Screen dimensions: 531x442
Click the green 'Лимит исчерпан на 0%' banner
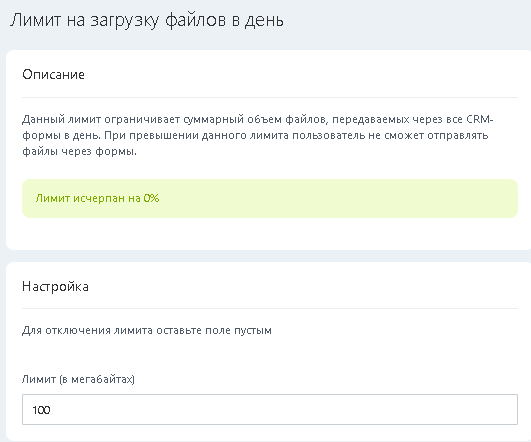[x=270, y=198]
